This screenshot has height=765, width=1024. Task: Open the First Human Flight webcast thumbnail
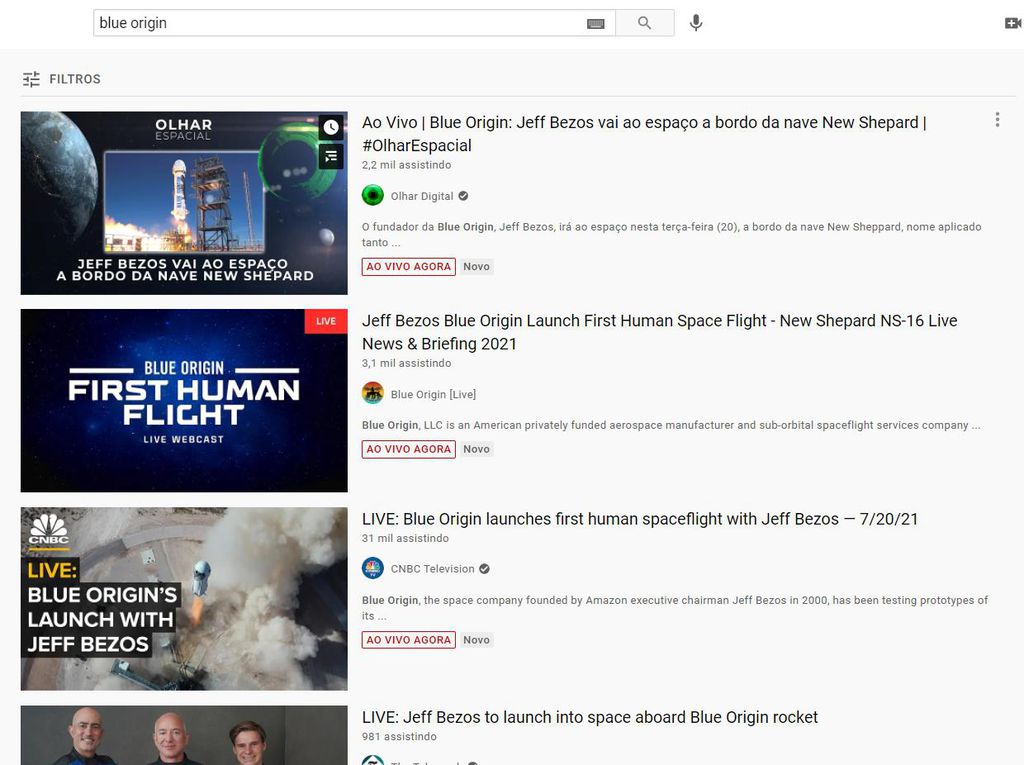[x=184, y=400]
